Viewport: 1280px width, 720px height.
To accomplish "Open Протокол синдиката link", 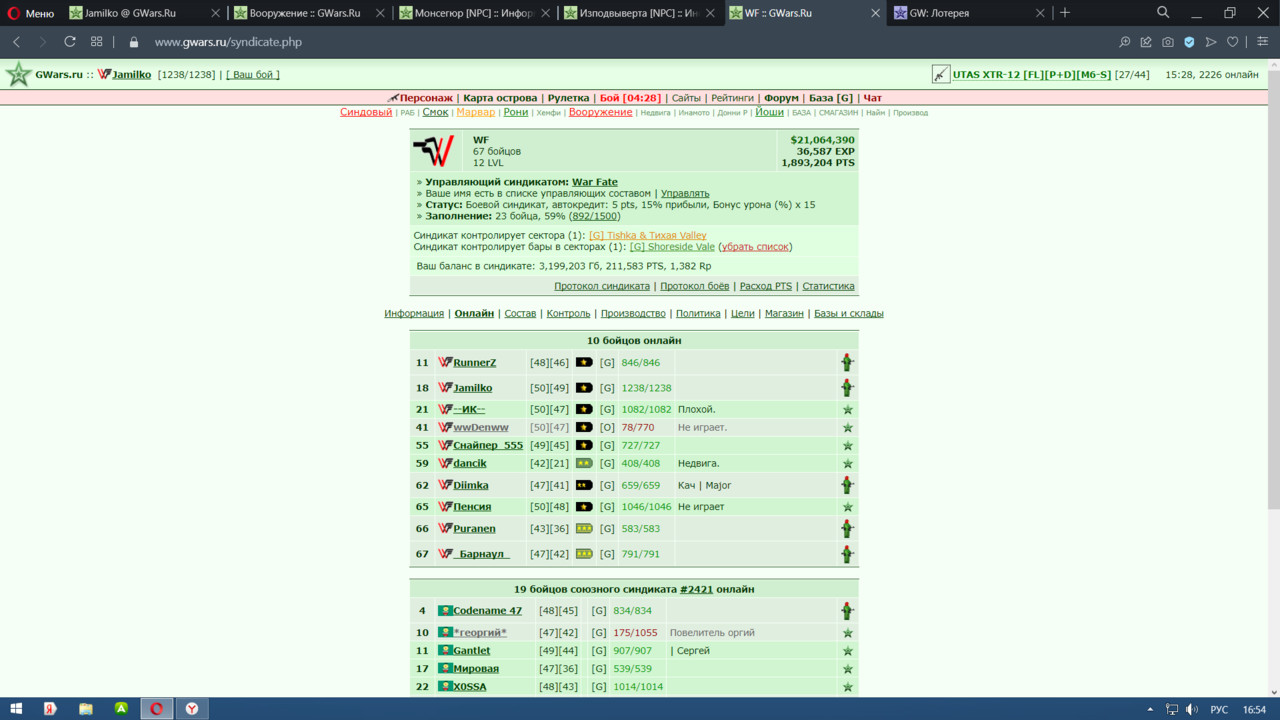I will coord(602,286).
